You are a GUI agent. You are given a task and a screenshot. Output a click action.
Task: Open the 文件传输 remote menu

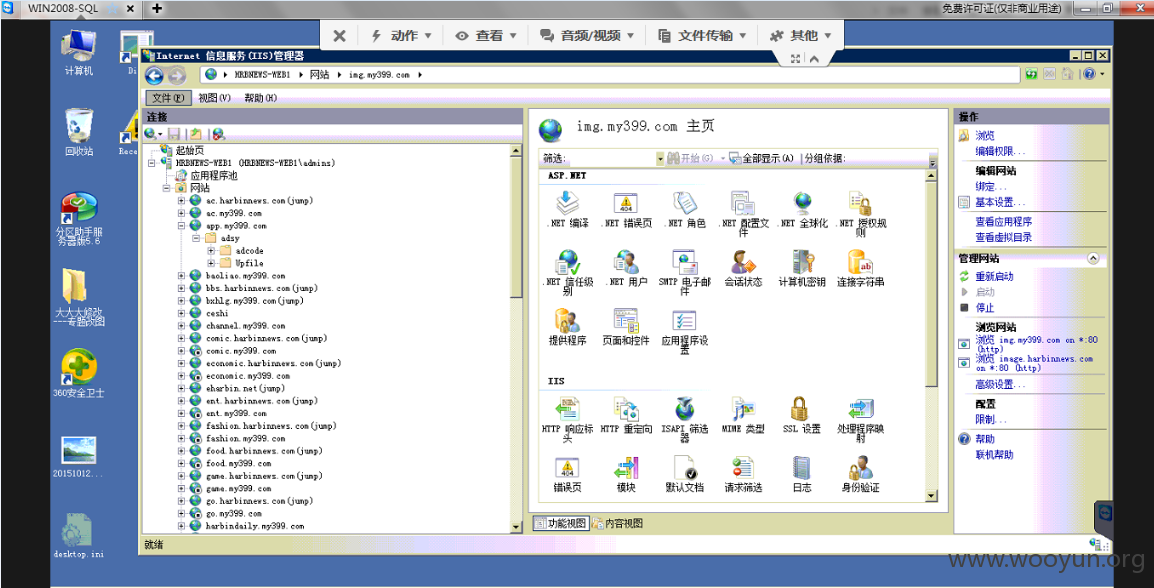[x=702, y=35]
